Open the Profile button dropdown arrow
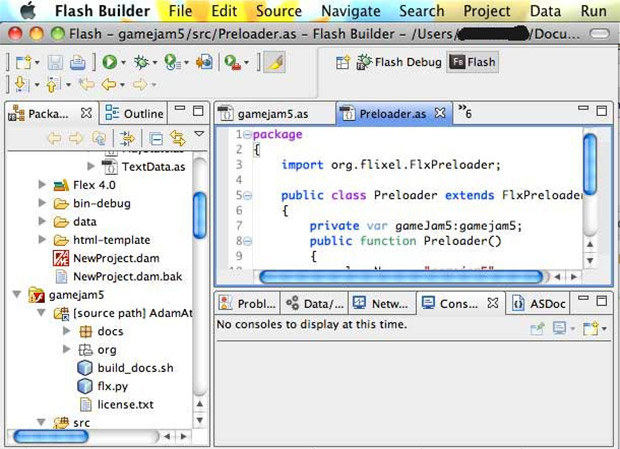The height and width of the screenshot is (449, 620). (186, 62)
